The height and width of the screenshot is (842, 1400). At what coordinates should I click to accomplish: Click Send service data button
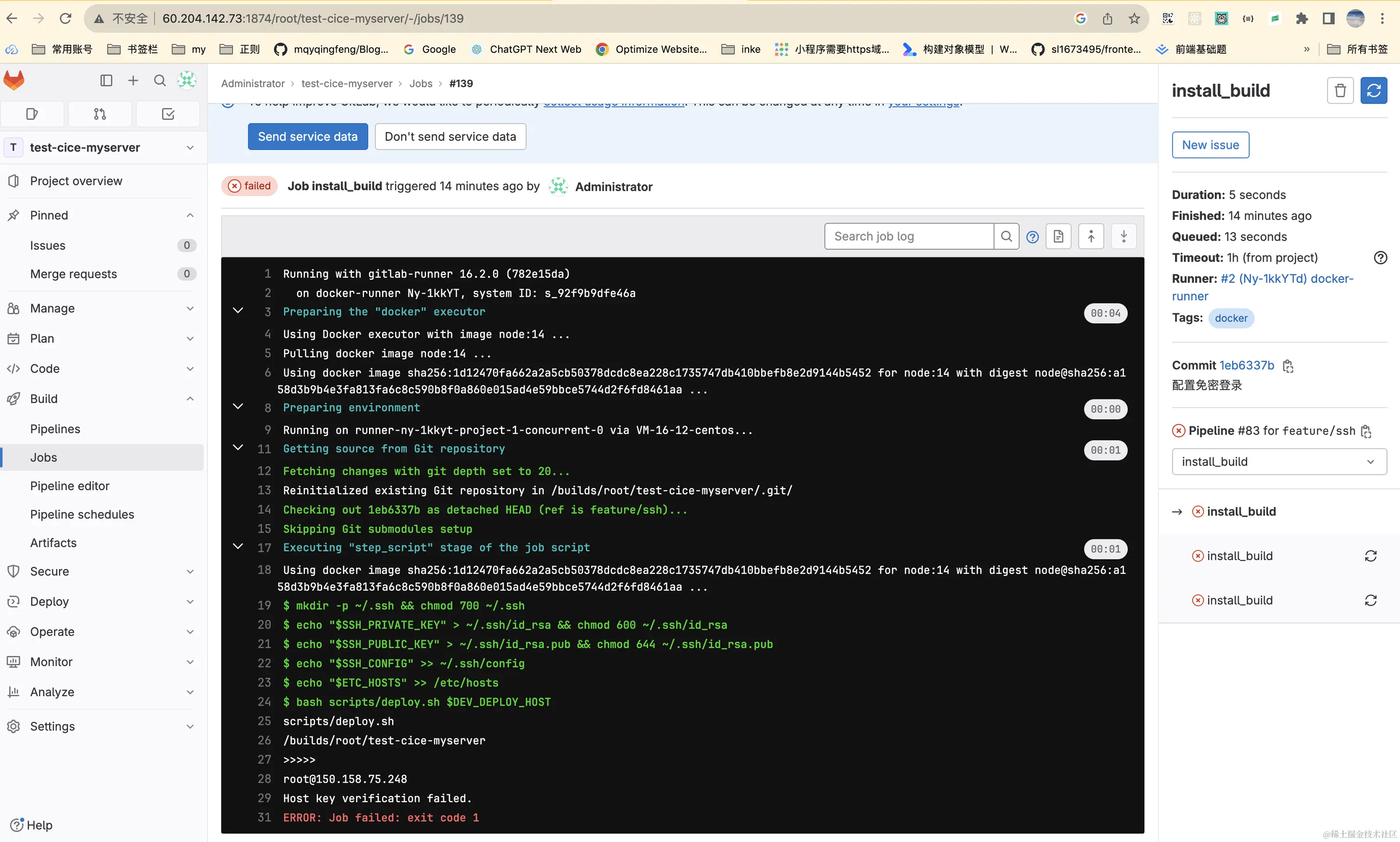tap(307, 137)
